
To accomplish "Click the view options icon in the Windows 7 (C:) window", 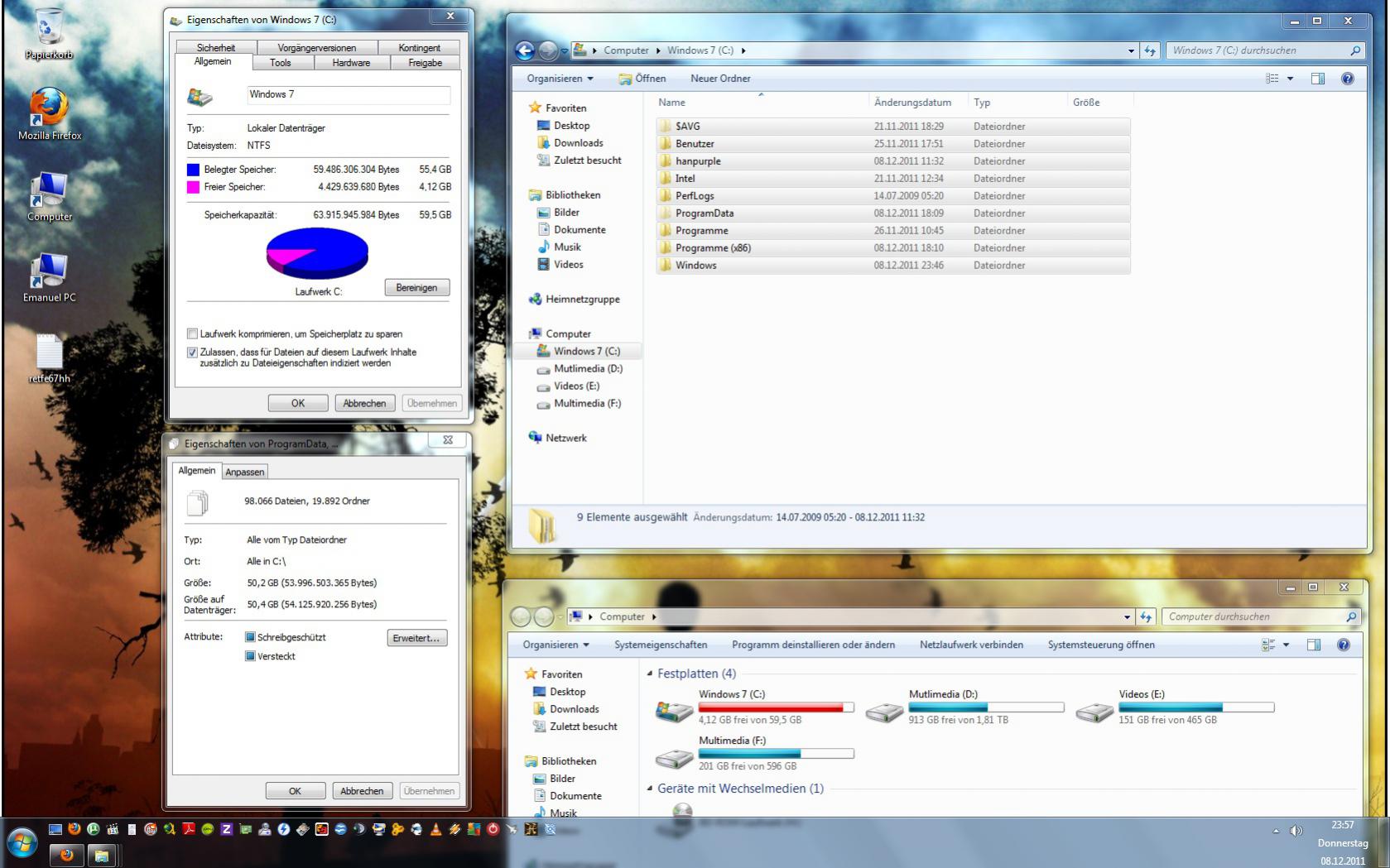I will [x=1272, y=79].
